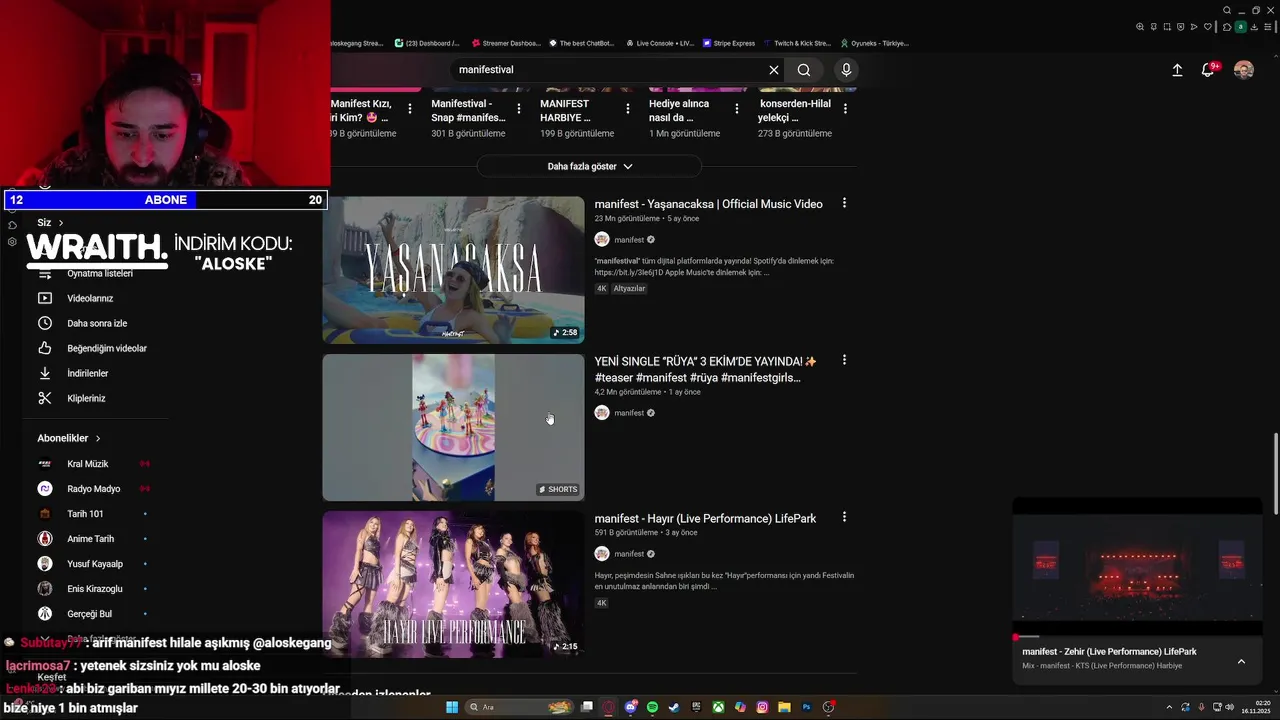Viewport: 1280px width, 720px height.
Task: Open browser easy setup menu icon
Action: tap(1267, 27)
